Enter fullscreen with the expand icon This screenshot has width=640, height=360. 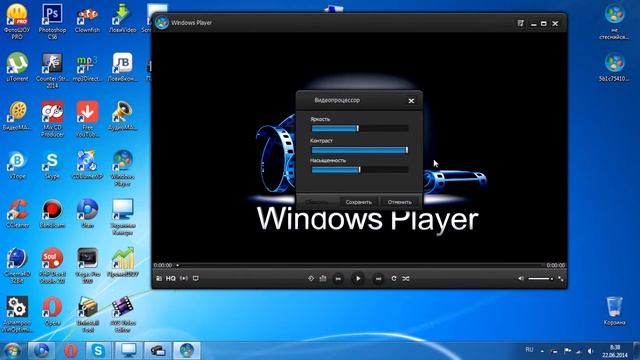[561, 278]
